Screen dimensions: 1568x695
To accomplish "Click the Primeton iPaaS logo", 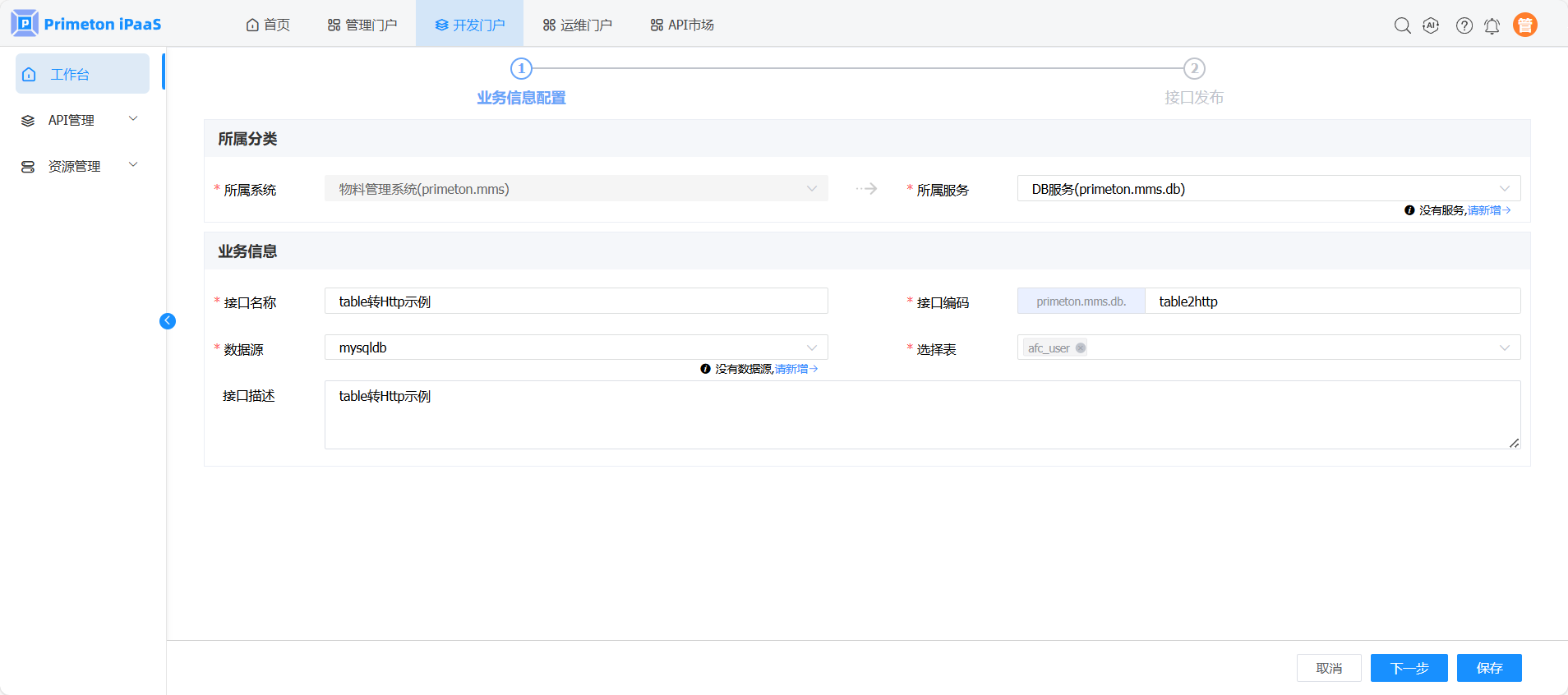I will 86,24.
